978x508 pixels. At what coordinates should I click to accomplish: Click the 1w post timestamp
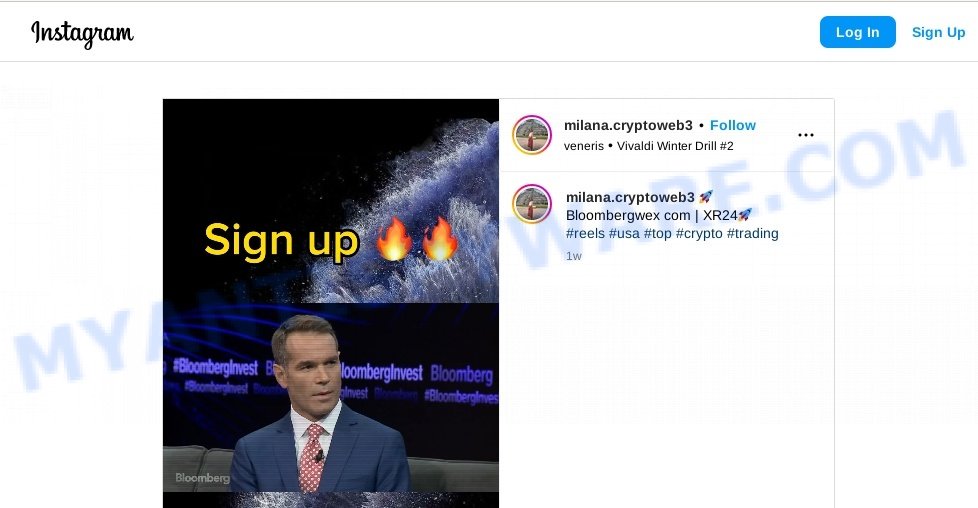pos(574,256)
